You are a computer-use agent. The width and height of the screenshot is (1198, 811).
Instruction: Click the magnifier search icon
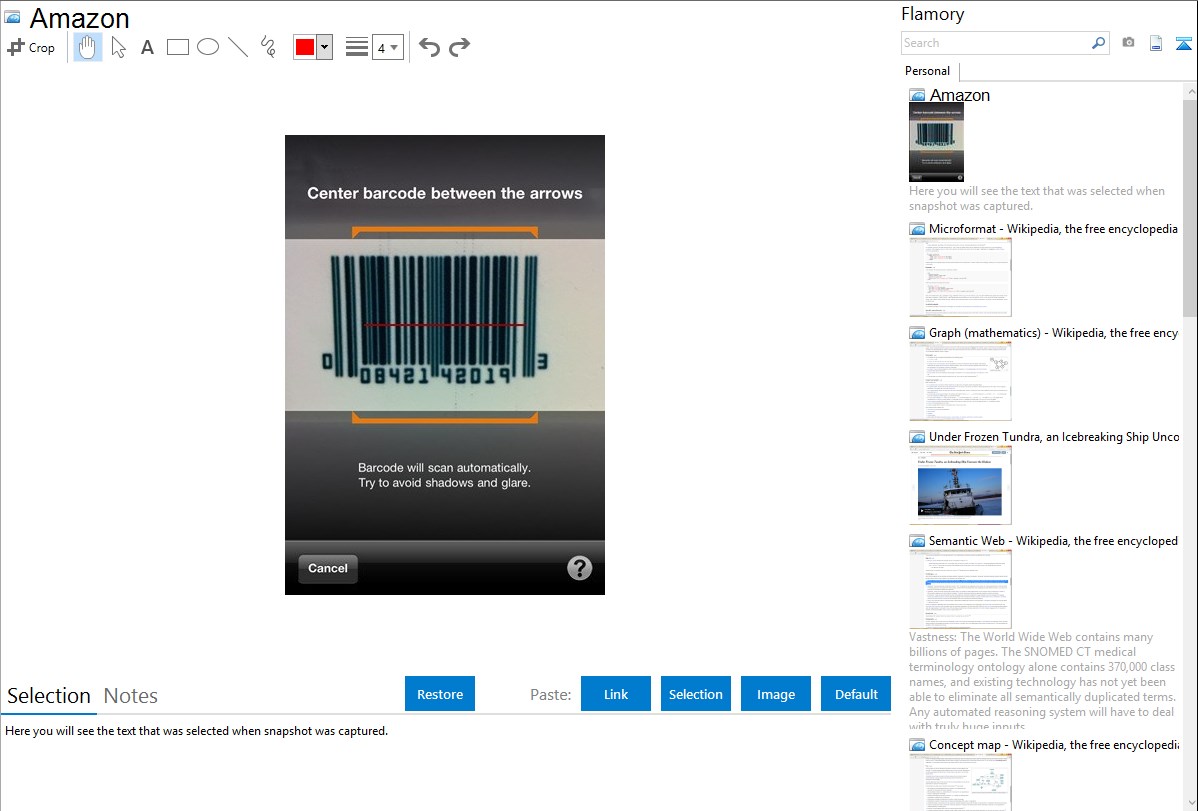(x=1099, y=43)
